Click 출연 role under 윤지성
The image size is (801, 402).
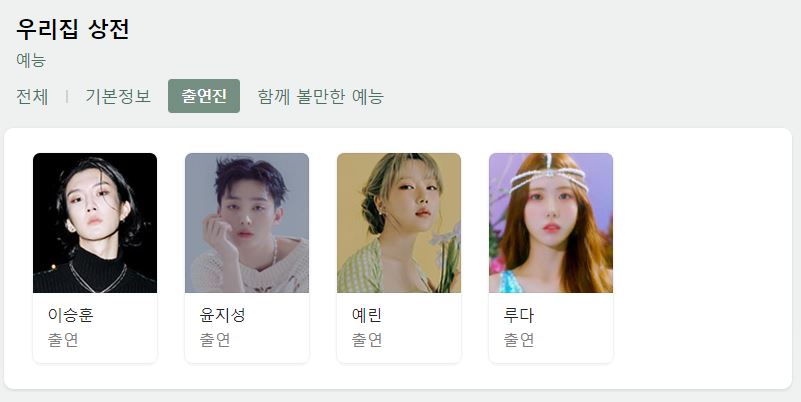(x=215, y=340)
